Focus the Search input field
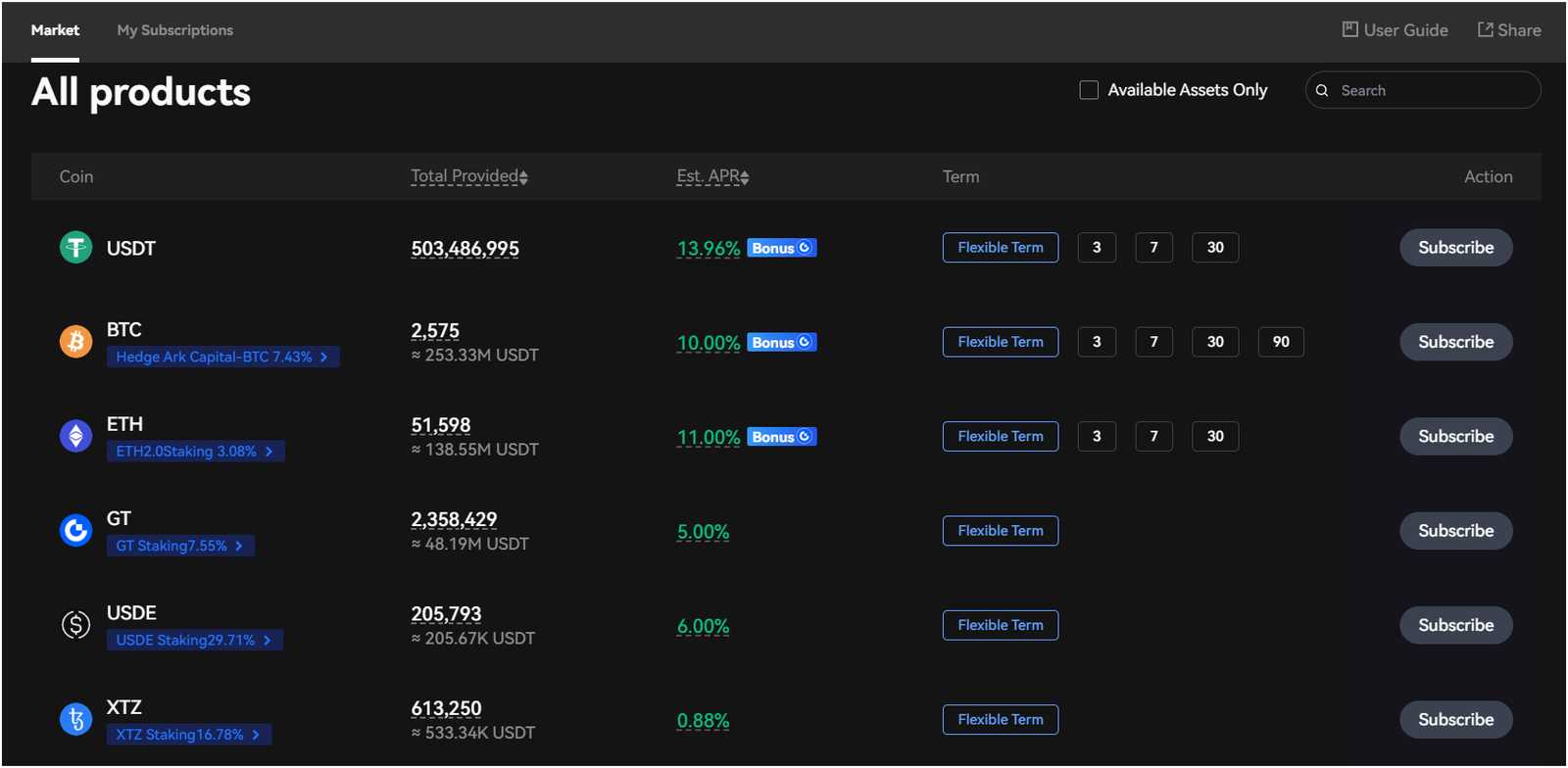 [x=1423, y=90]
